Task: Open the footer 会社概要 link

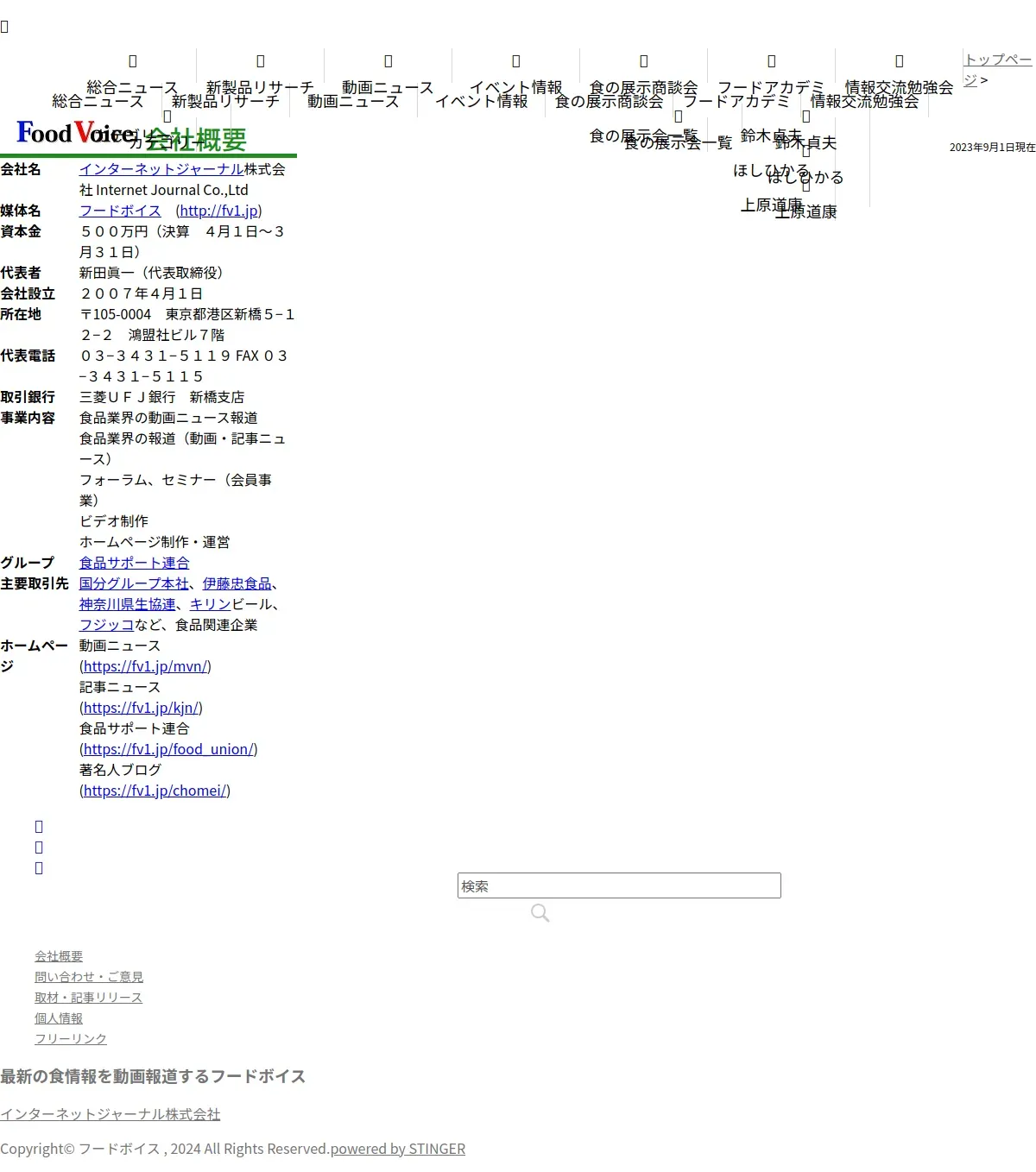Action: (x=59, y=956)
